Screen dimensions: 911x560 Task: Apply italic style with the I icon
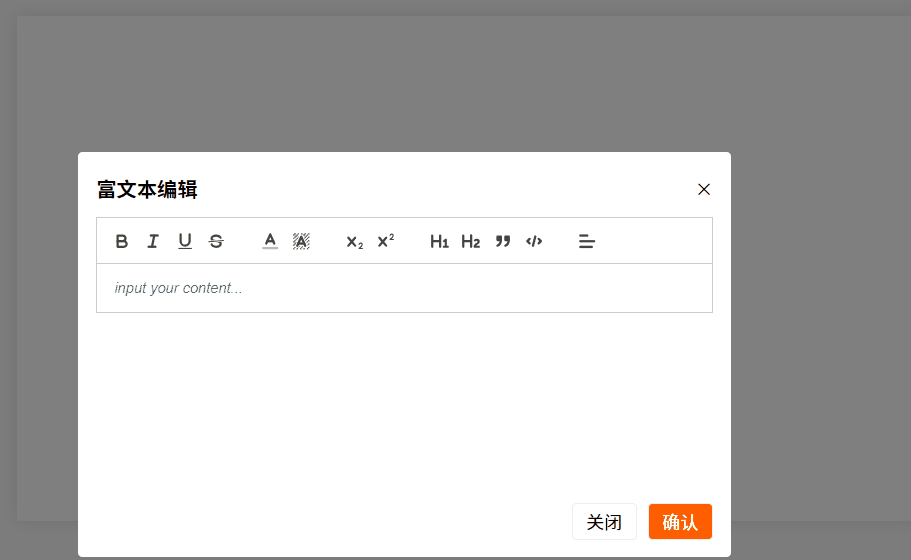pos(153,241)
